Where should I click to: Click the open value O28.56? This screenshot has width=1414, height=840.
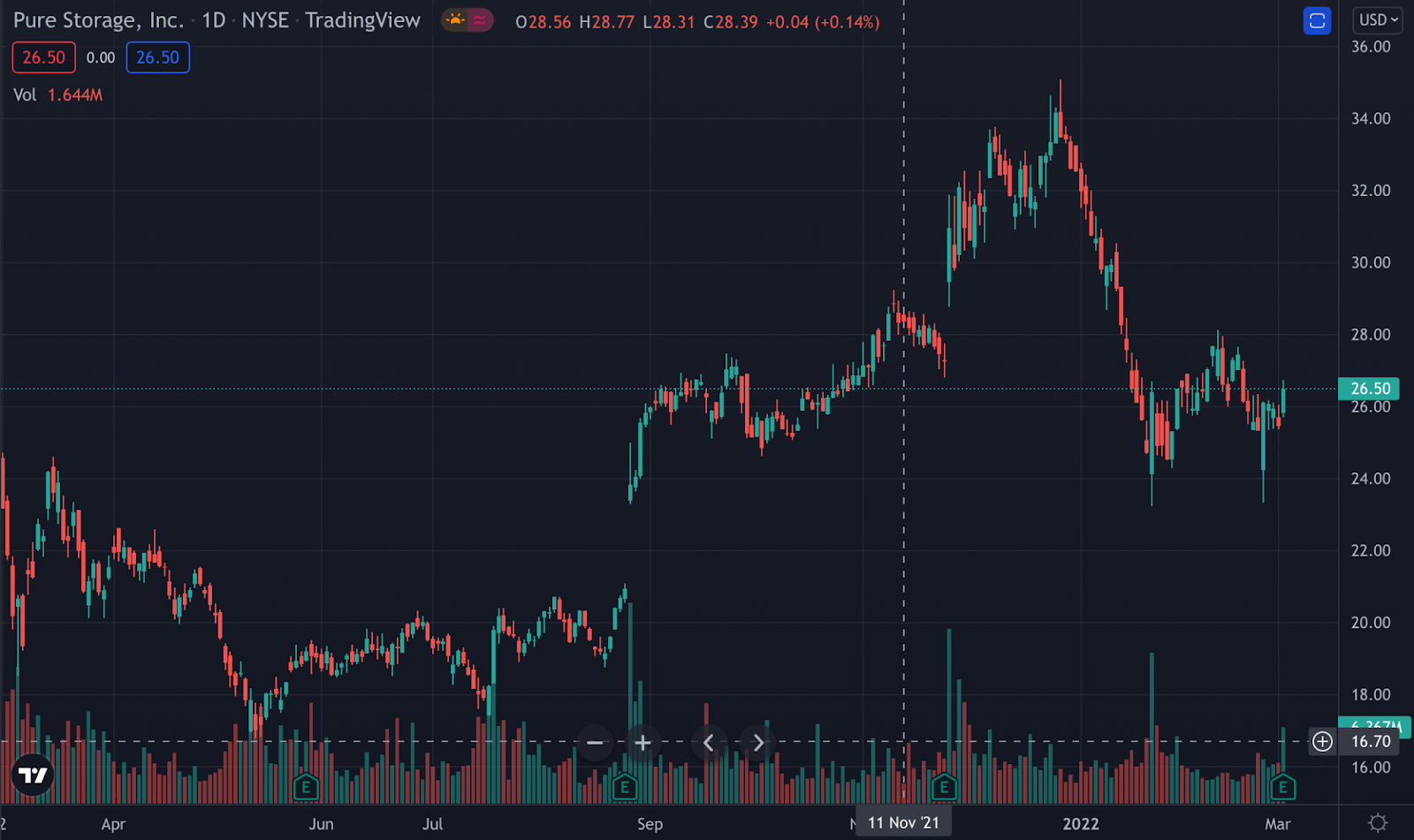click(544, 22)
